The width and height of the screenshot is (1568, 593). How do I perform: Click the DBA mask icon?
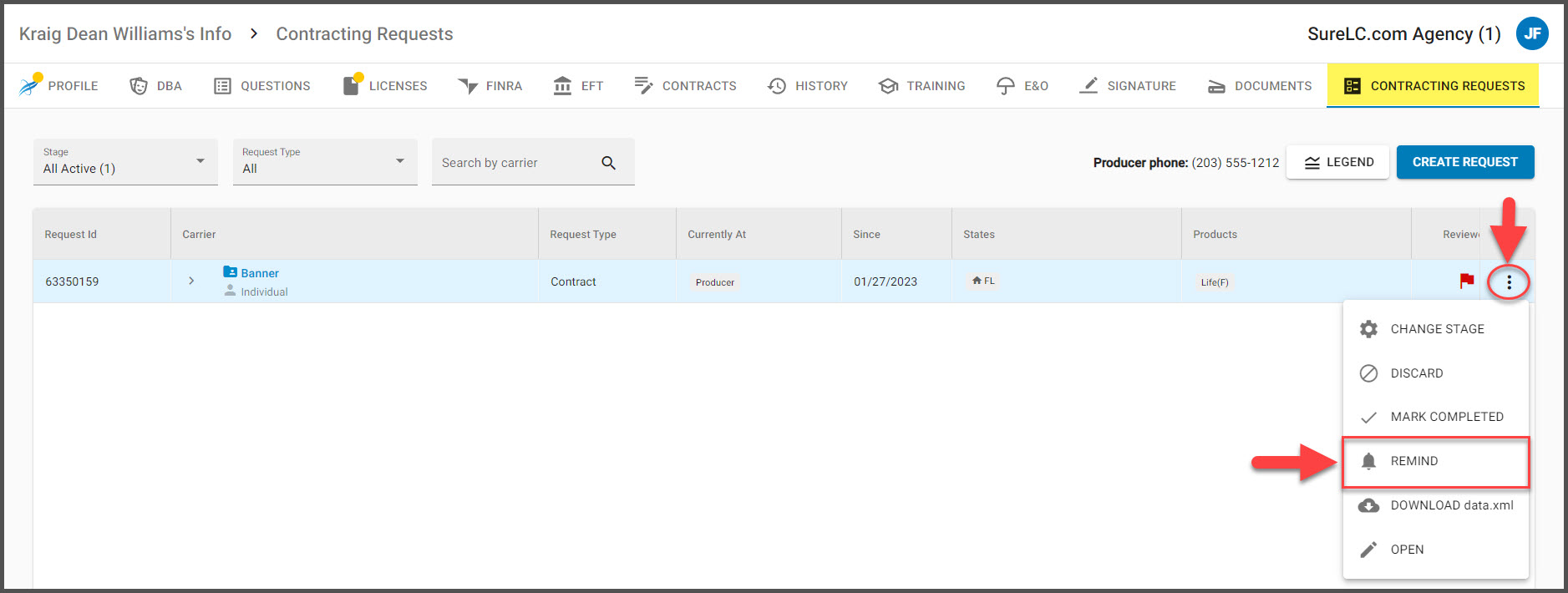click(x=139, y=86)
